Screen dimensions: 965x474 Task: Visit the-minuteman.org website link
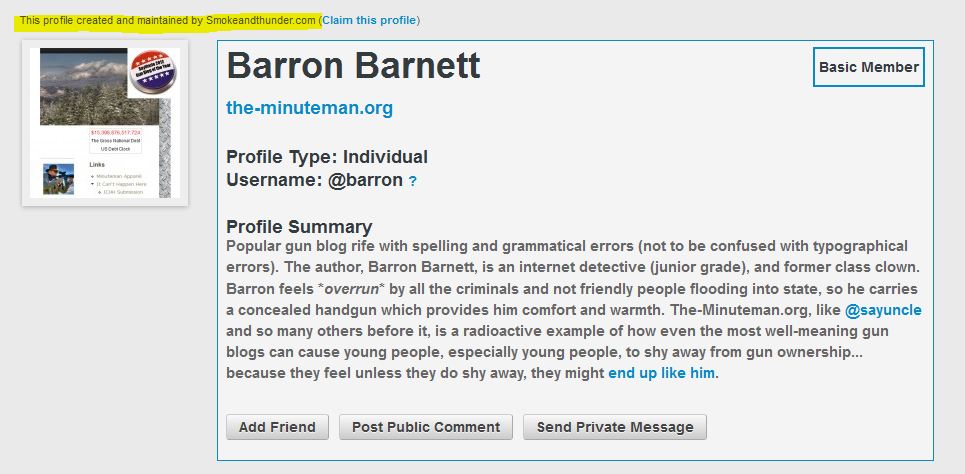point(310,108)
